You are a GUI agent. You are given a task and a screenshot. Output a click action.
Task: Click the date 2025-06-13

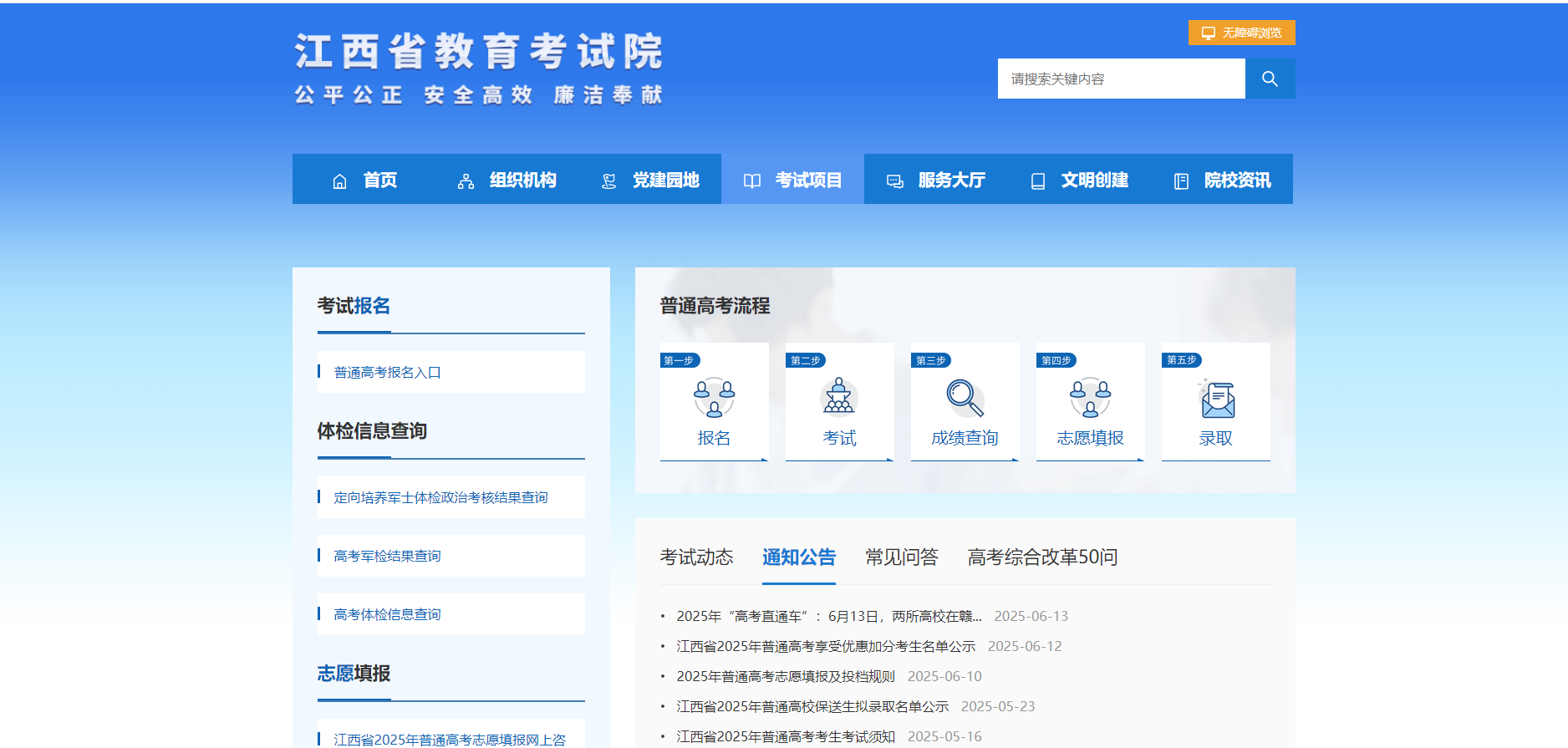(1031, 616)
